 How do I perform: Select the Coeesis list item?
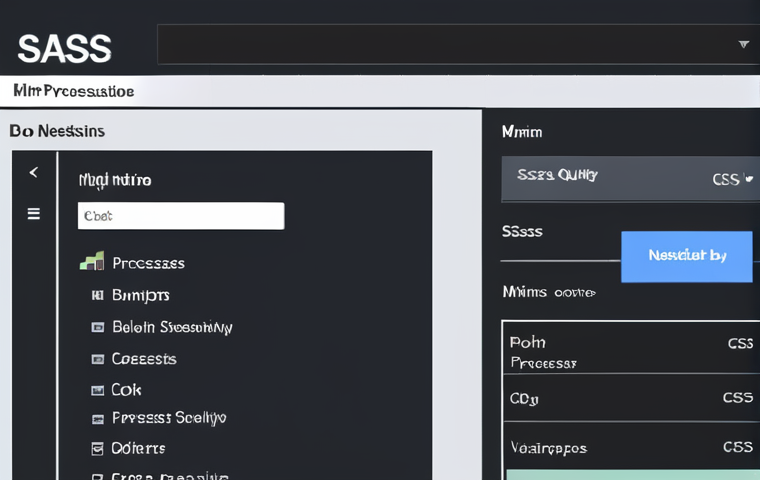point(144,359)
